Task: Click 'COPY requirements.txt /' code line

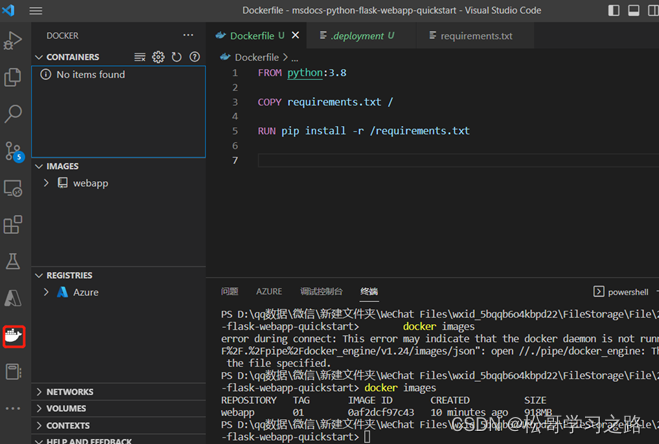Action: click(x=325, y=102)
